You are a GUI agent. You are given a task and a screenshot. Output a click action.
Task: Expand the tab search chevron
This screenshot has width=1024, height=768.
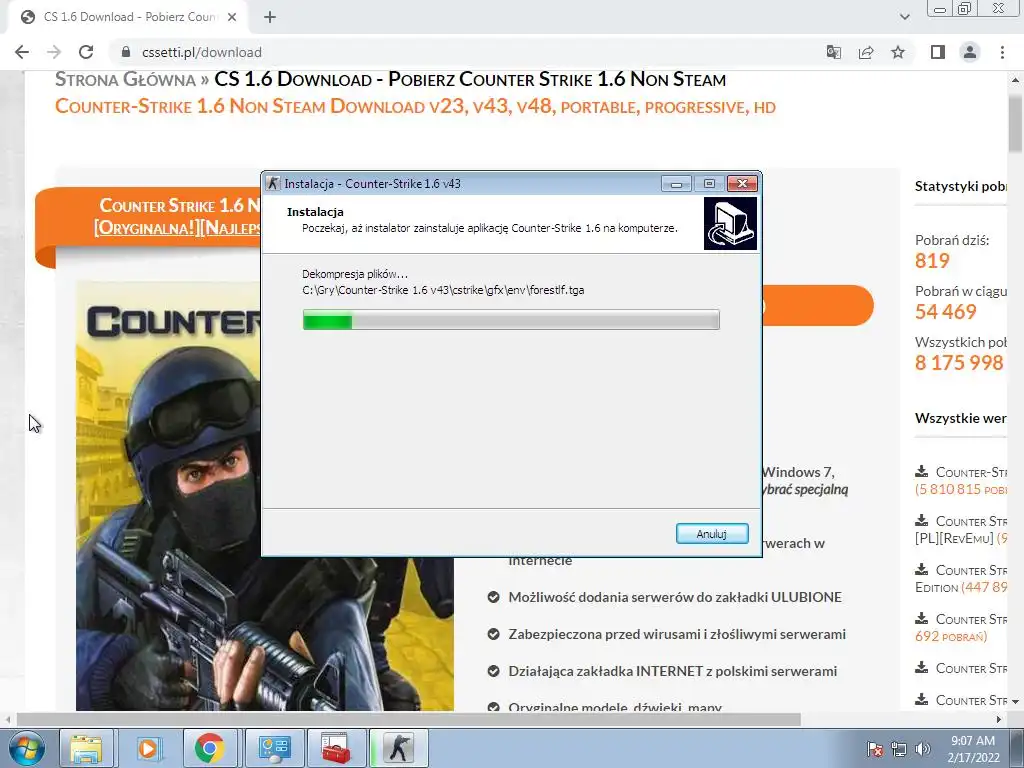click(x=904, y=17)
